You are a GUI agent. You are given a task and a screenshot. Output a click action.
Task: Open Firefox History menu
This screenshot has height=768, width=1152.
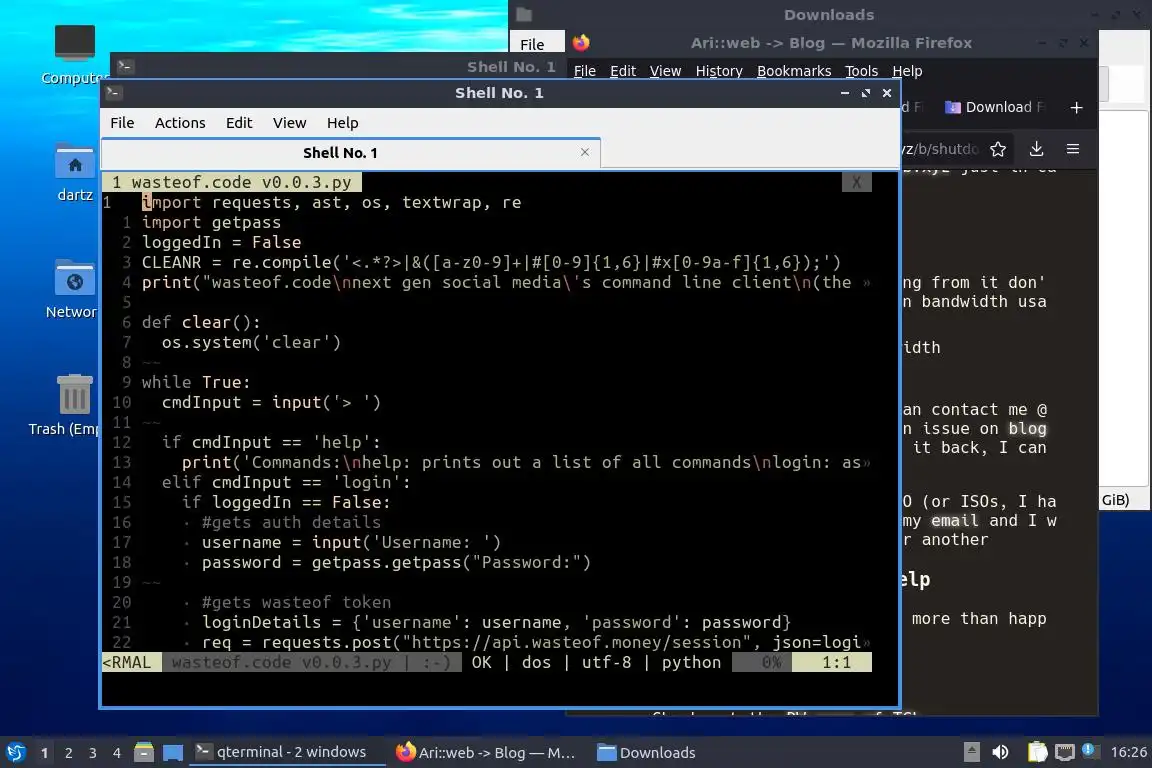click(719, 71)
